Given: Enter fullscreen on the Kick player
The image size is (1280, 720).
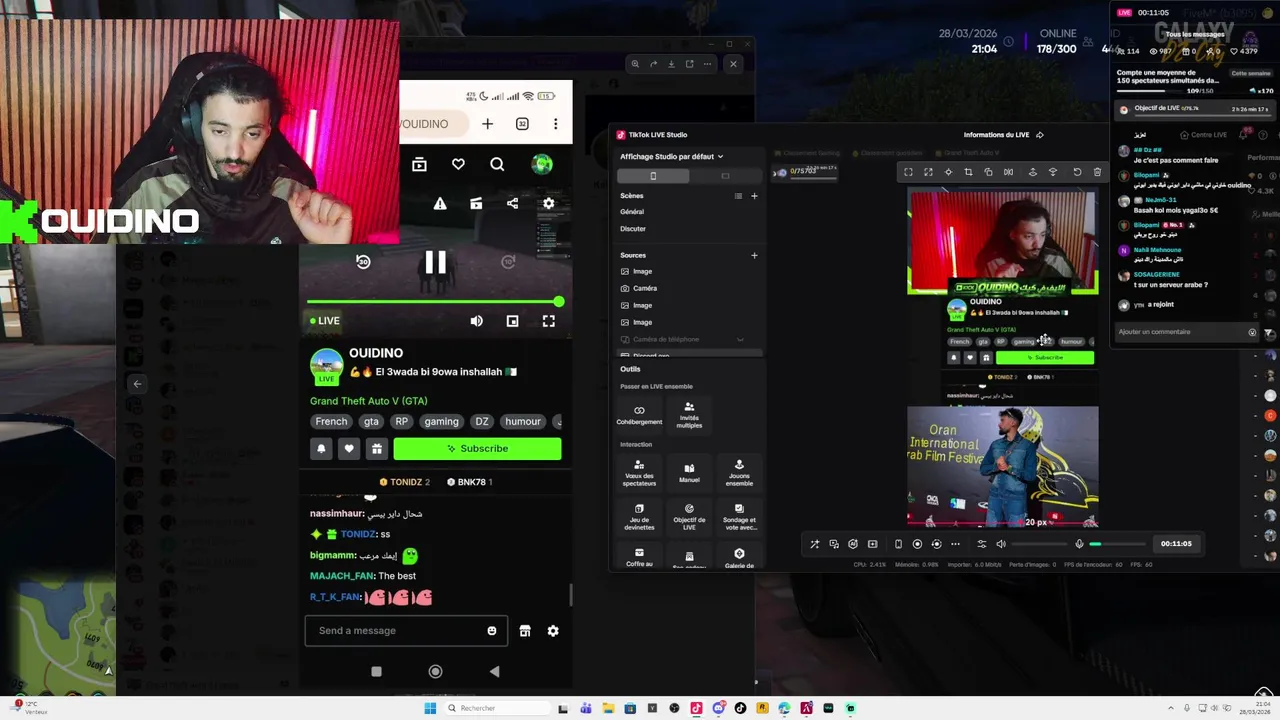Looking at the screenshot, I should tap(548, 321).
